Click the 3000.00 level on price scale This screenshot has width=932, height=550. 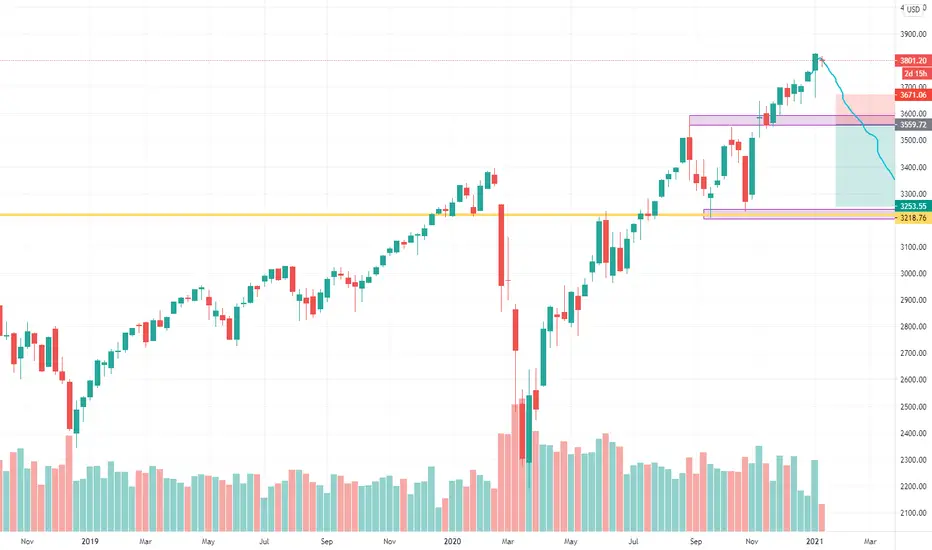[913, 274]
